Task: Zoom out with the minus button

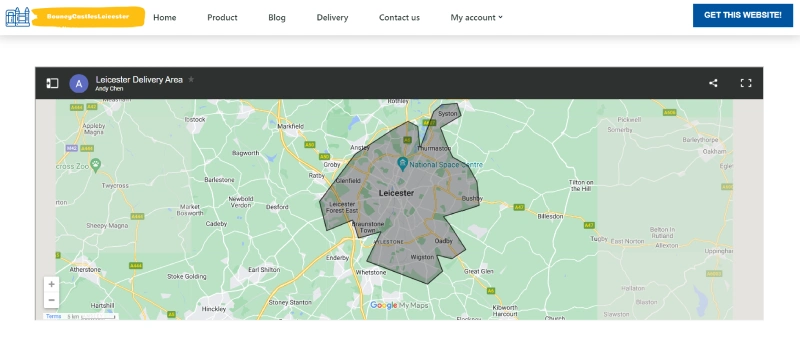Action: tap(52, 300)
